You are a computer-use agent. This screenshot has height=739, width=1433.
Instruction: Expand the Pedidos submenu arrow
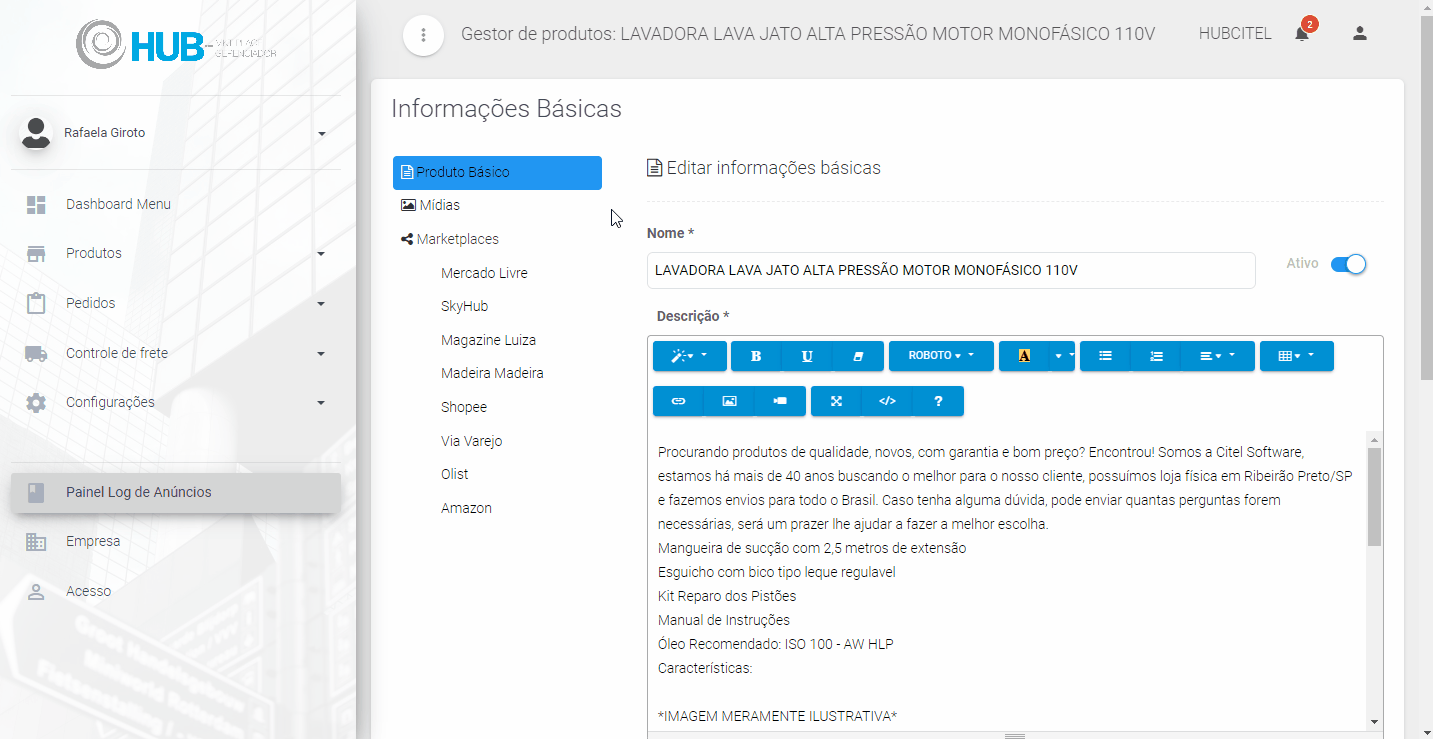321,304
